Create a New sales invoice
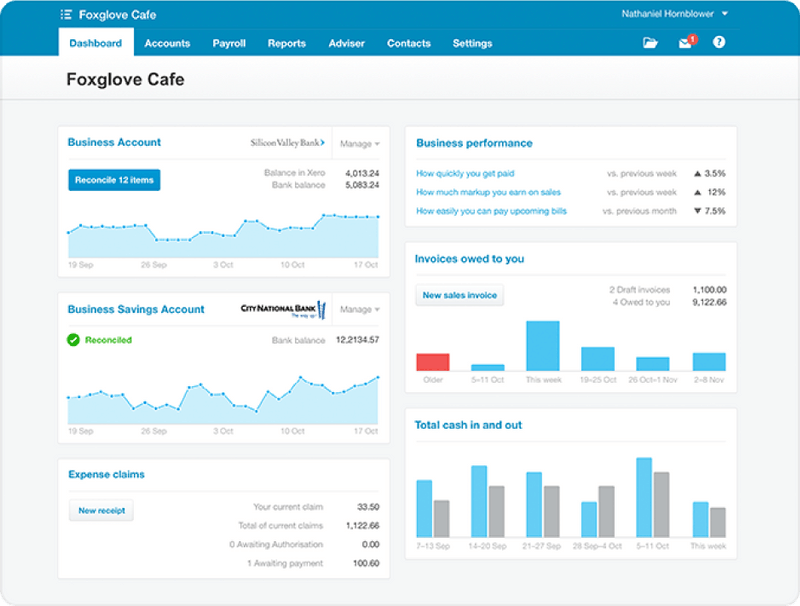Image resolution: width=800 pixels, height=606 pixels. 459,294
